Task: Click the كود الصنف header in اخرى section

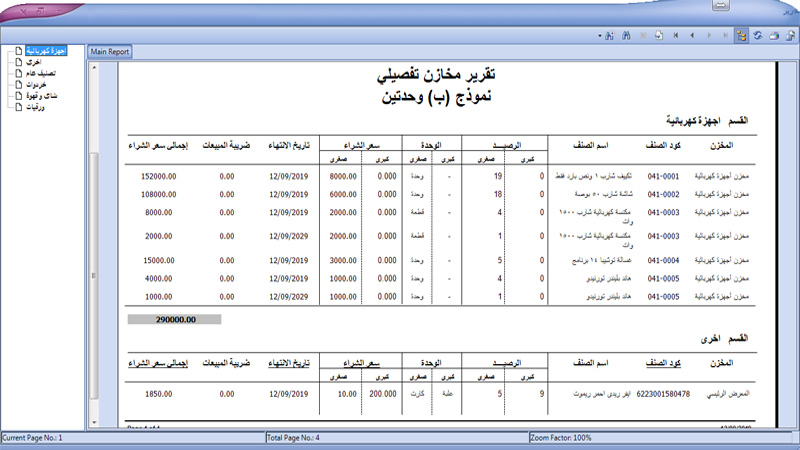Action: point(663,363)
